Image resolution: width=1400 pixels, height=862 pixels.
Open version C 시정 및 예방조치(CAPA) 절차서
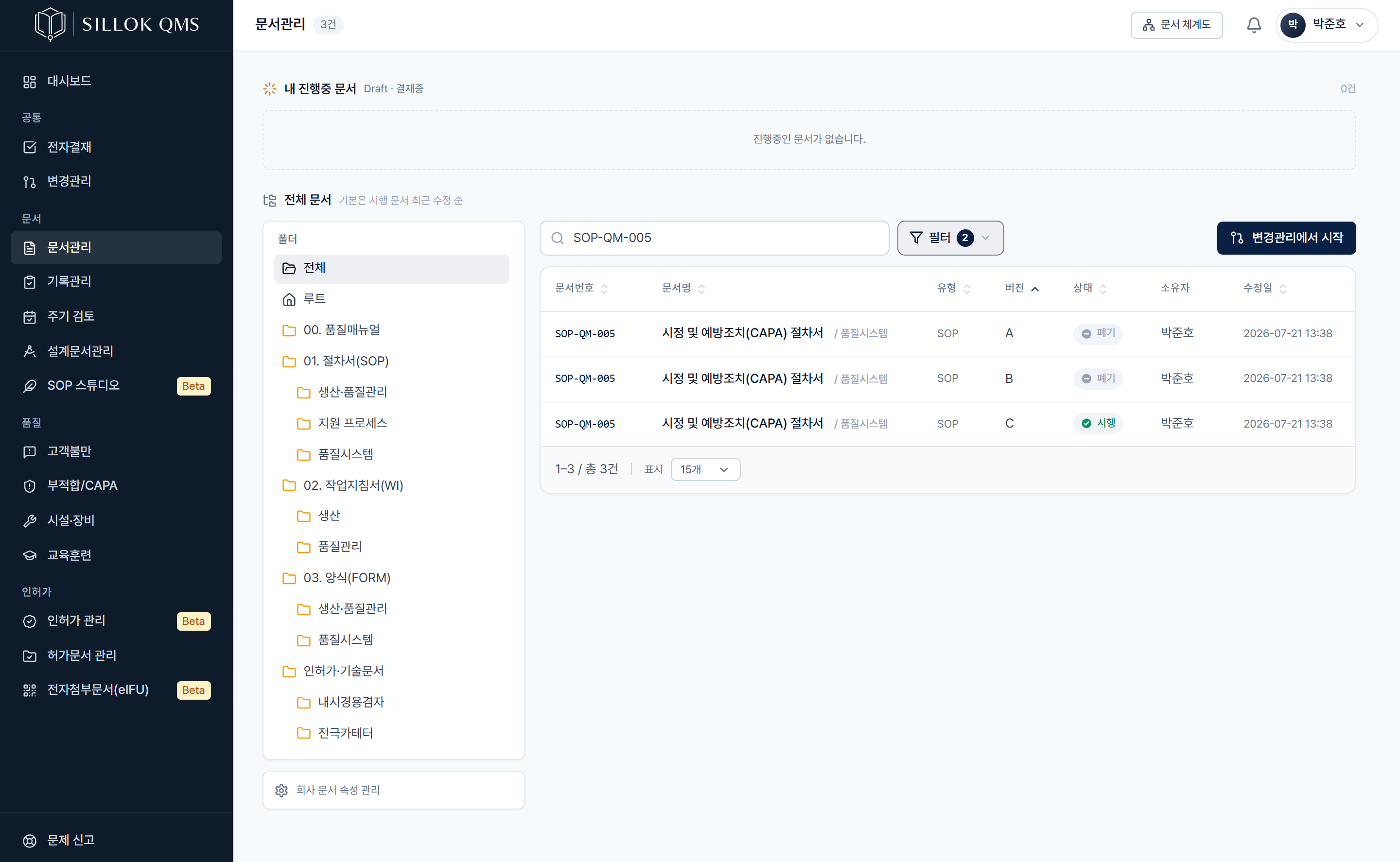[x=742, y=424]
